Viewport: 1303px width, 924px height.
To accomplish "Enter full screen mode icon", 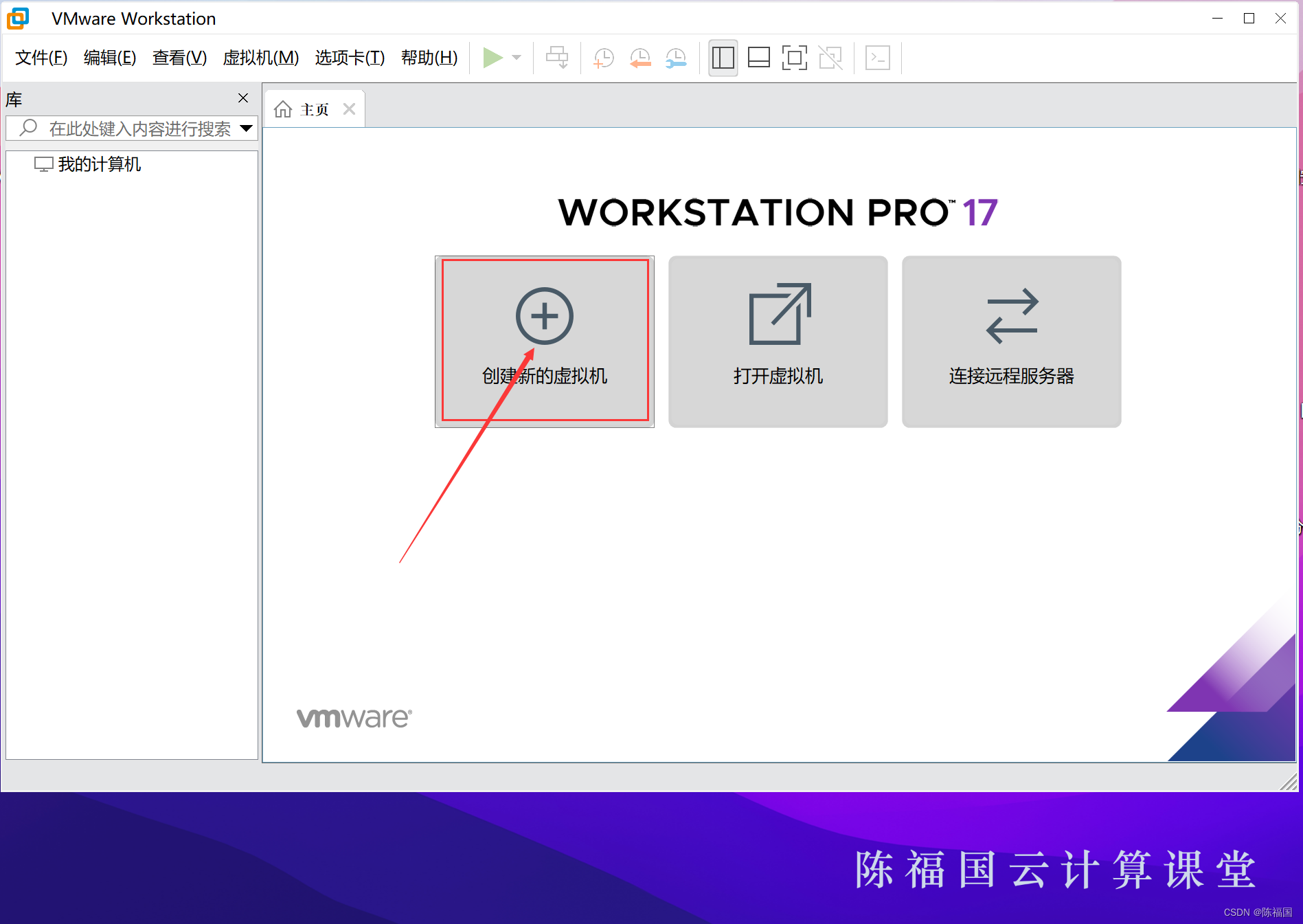I will (x=795, y=58).
